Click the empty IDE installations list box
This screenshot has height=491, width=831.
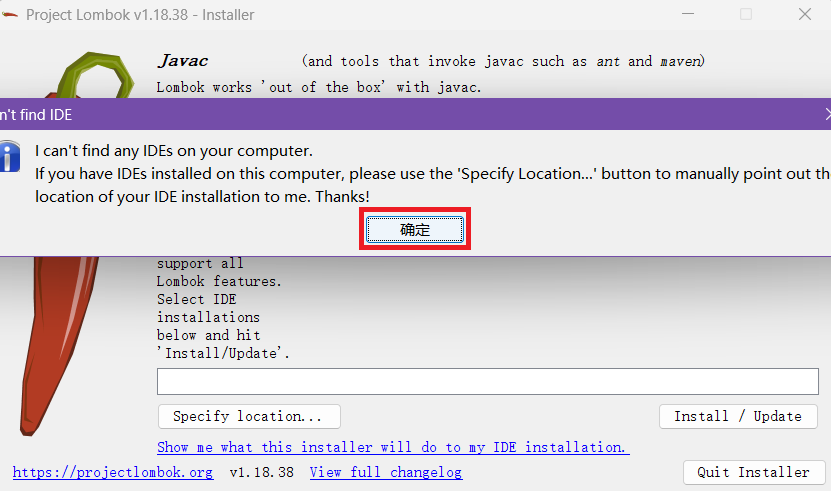click(488, 381)
